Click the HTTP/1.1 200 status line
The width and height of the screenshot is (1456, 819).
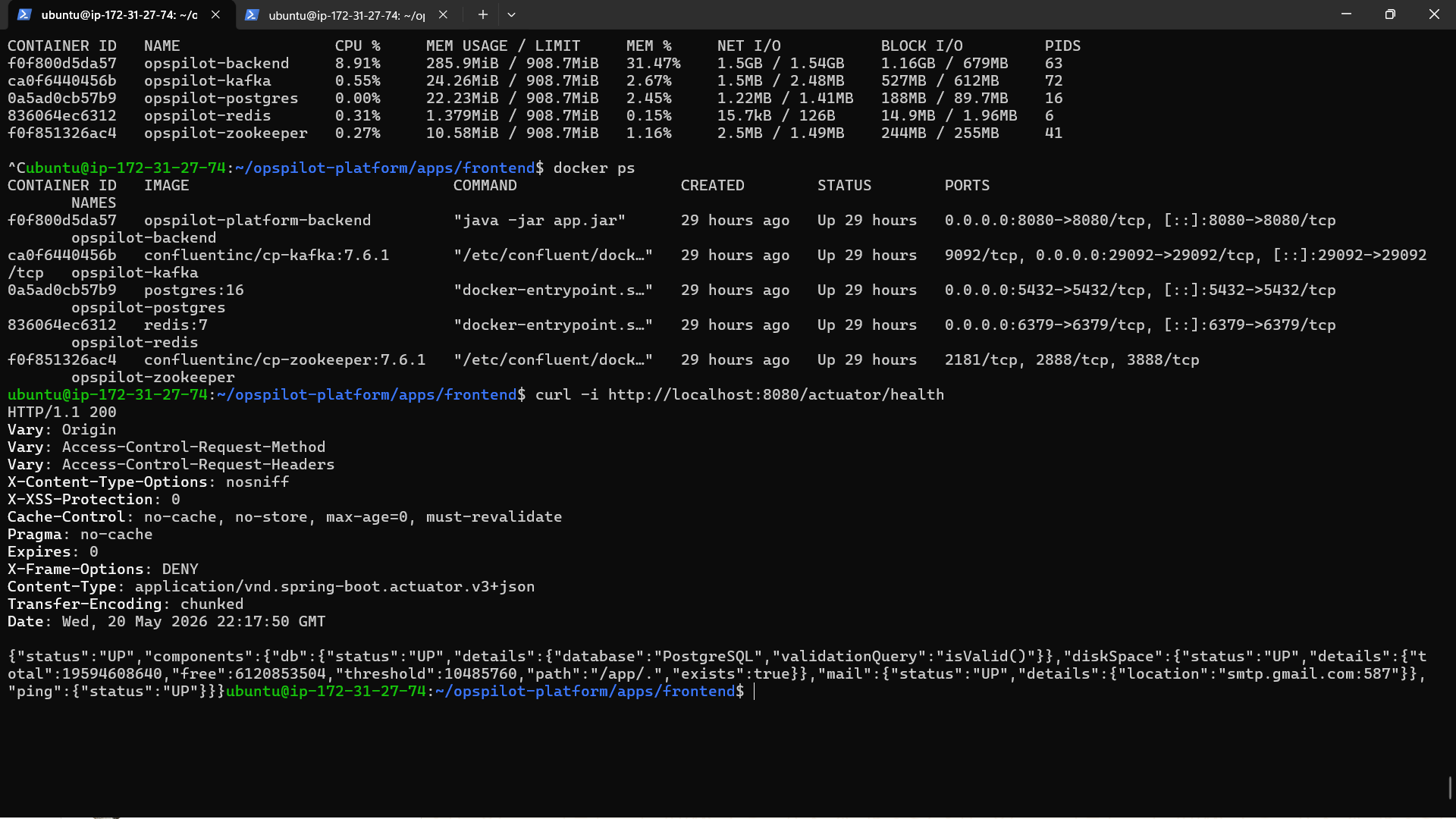coord(62,413)
